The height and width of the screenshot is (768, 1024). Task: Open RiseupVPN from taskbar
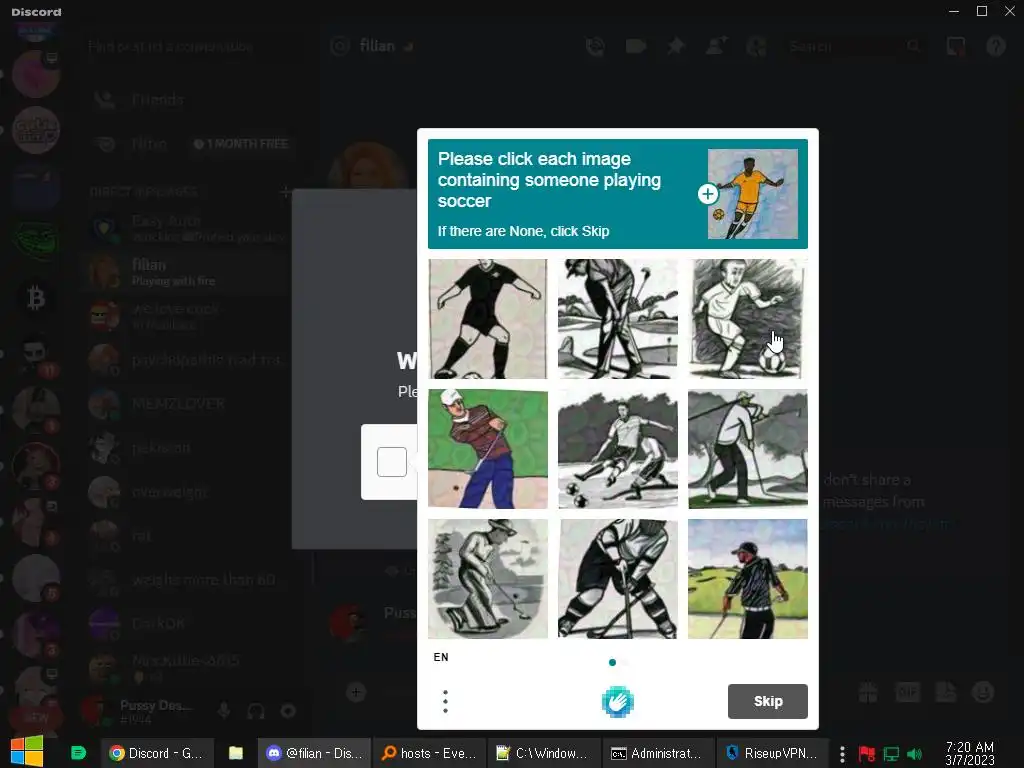773,753
